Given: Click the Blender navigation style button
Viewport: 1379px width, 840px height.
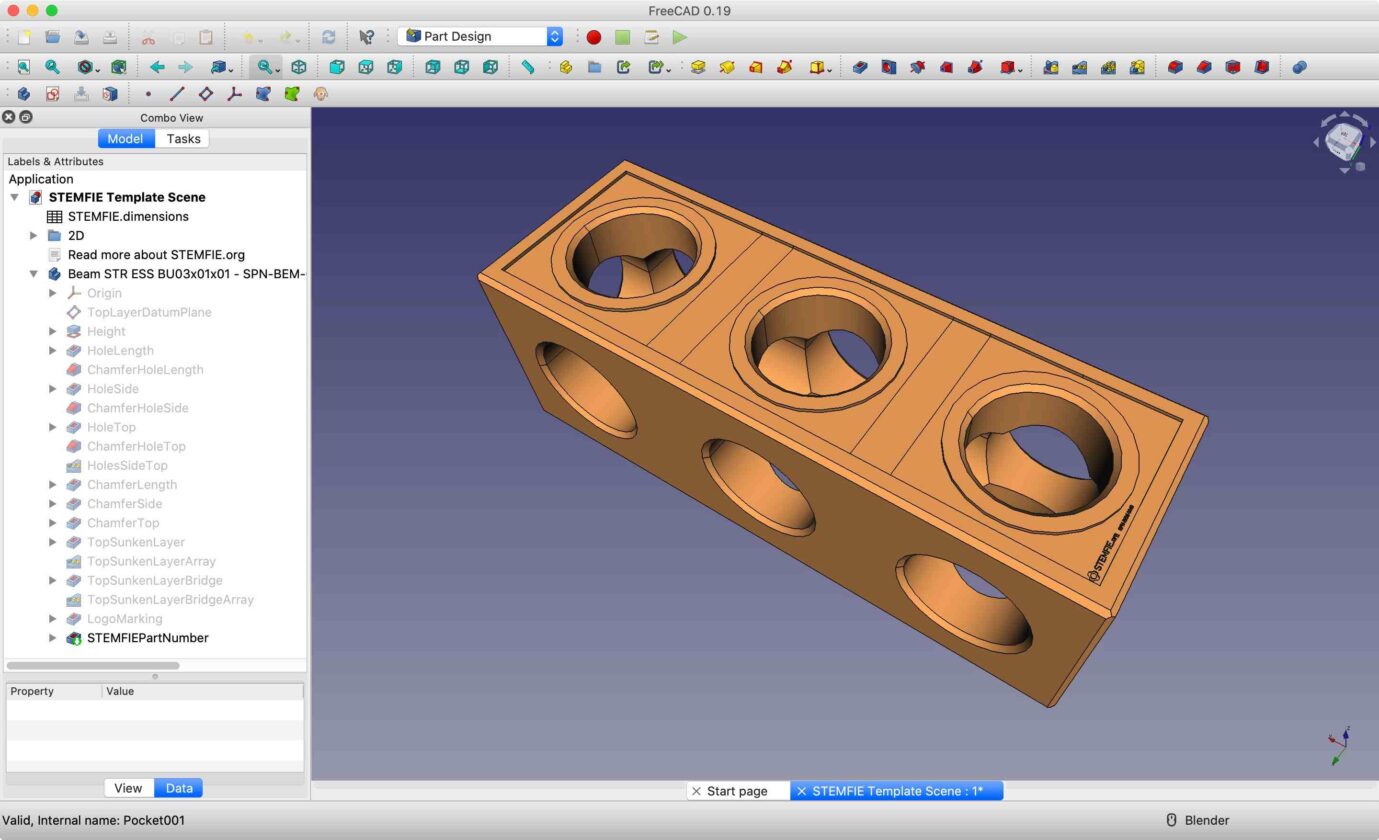Looking at the screenshot, I should (x=1197, y=820).
